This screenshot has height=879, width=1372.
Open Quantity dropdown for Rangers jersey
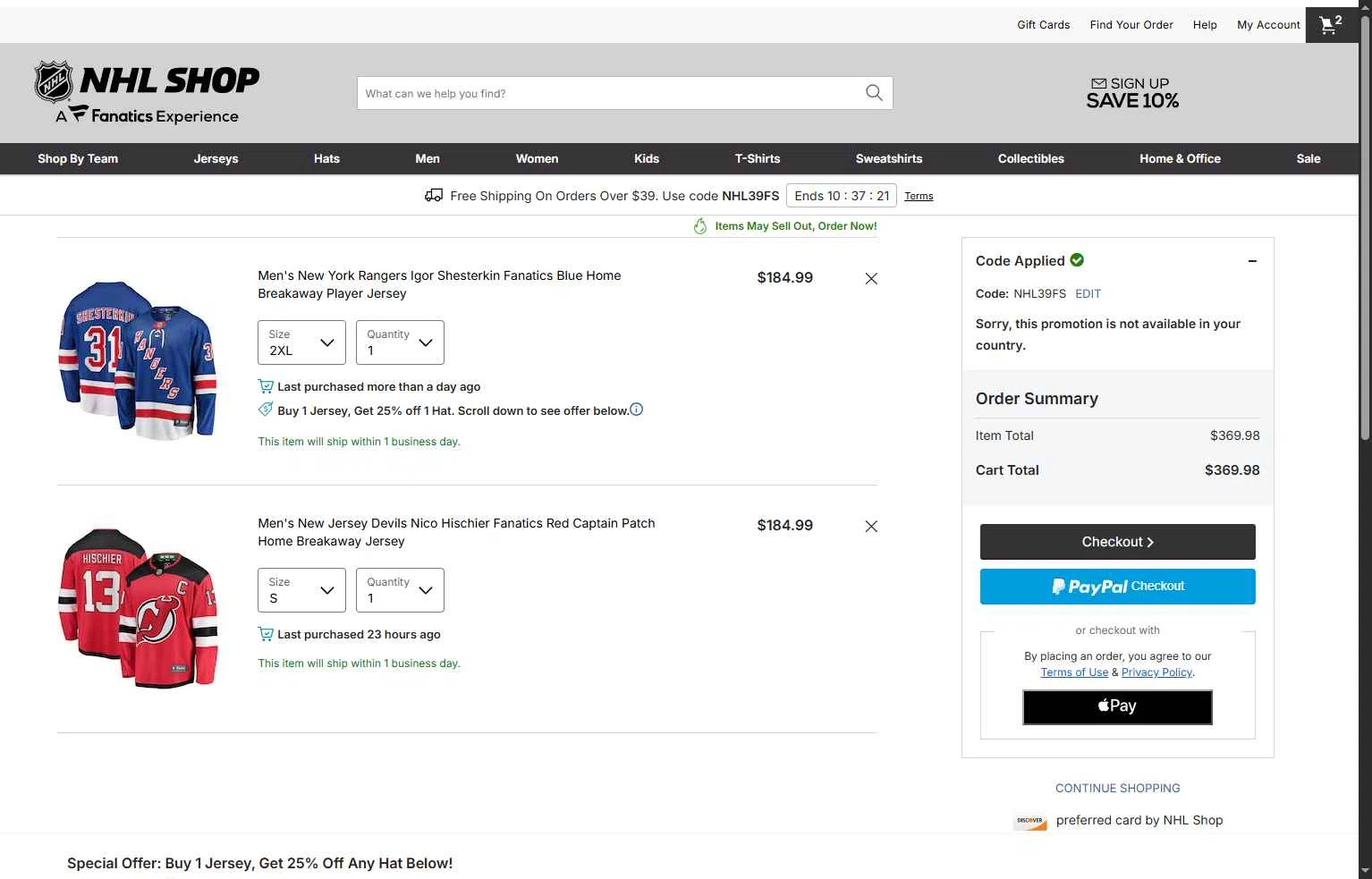[400, 342]
